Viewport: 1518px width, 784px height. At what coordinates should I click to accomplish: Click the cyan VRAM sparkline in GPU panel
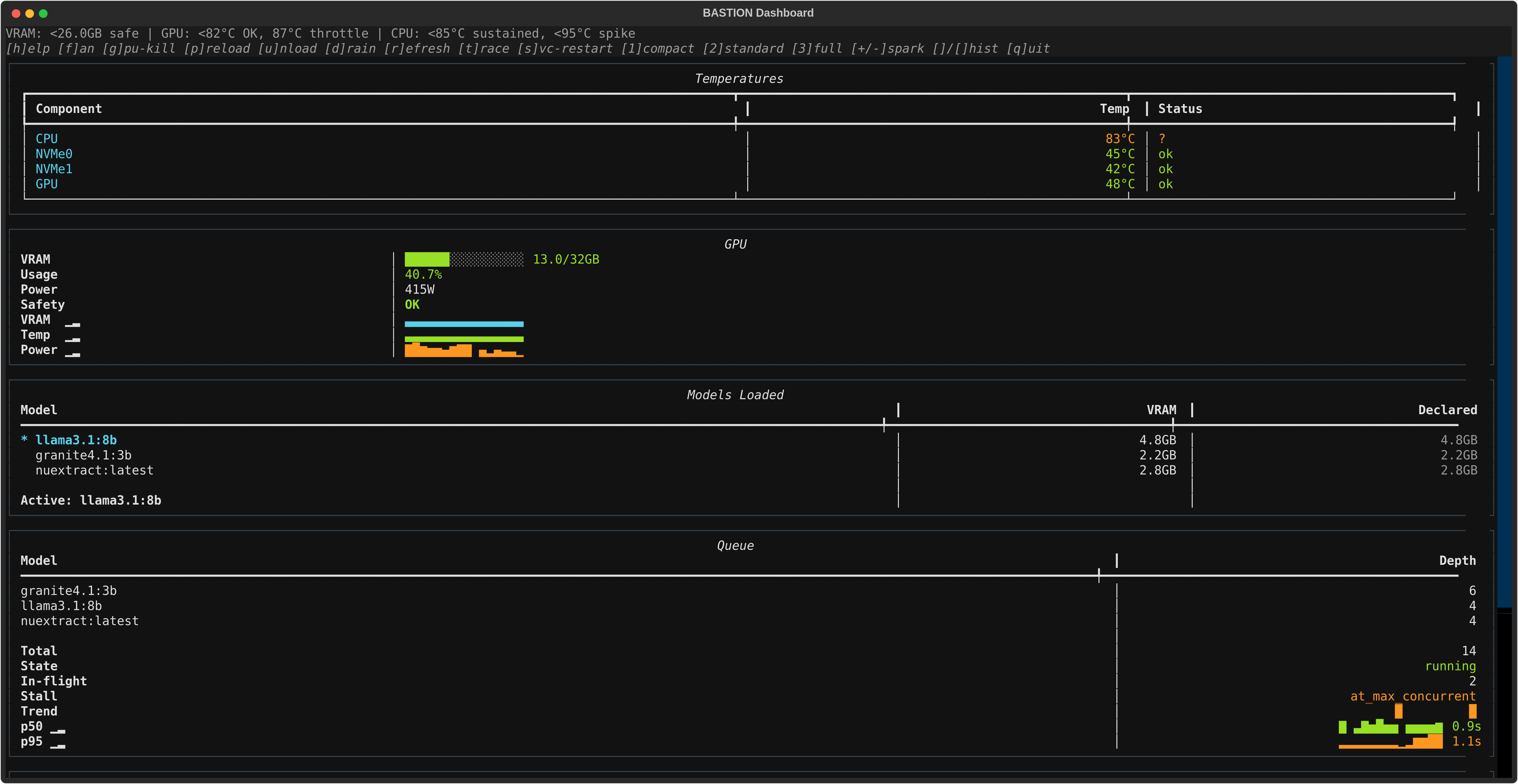(x=464, y=324)
